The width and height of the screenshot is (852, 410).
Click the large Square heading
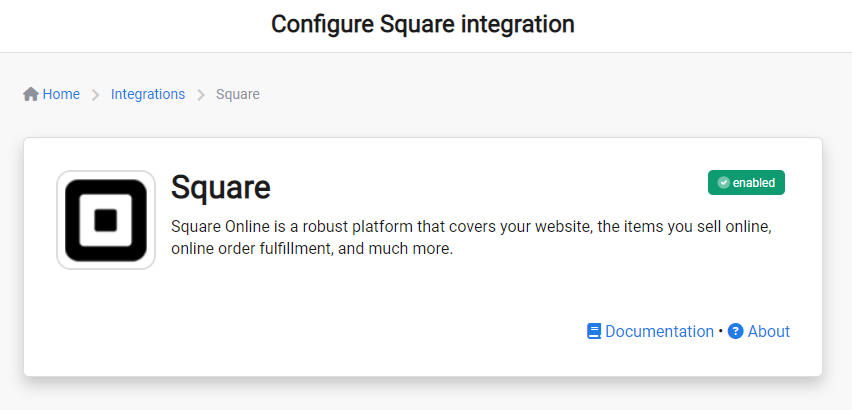pyautogui.click(x=221, y=187)
